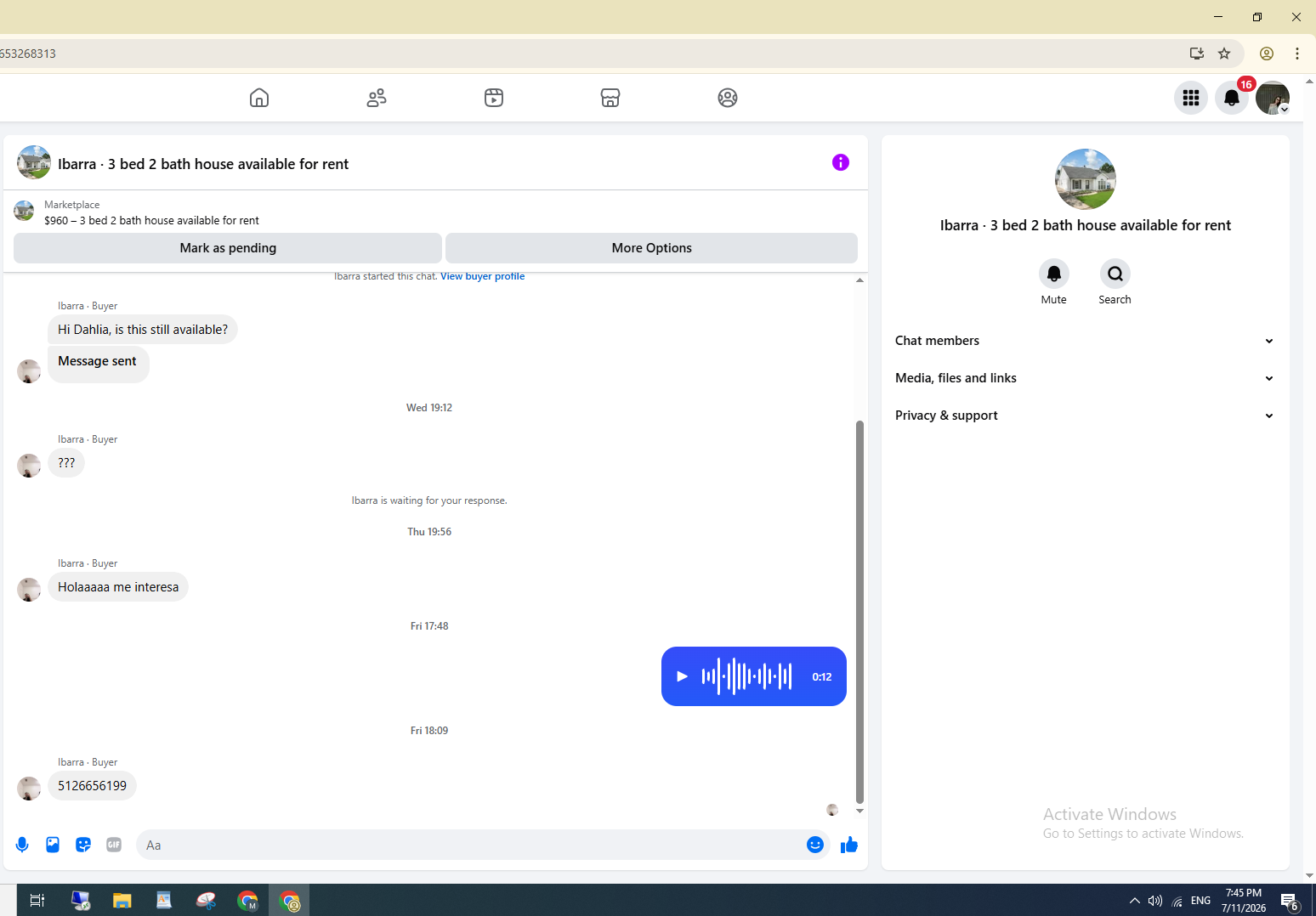Open Chrome three-dot menu
1316x916 pixels.
[x=1297, y=54]
